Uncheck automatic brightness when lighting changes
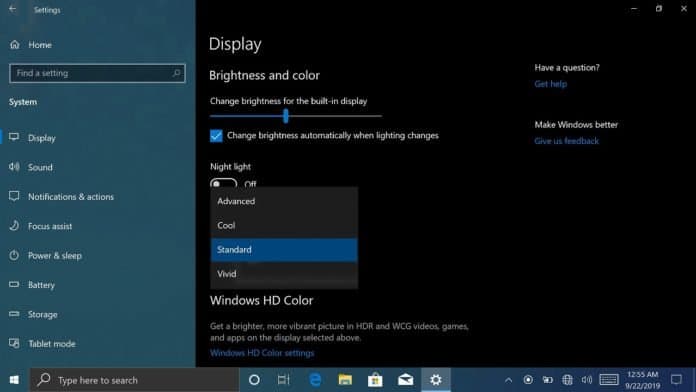This screenshot has height=392, width=696. click(216, 135)
